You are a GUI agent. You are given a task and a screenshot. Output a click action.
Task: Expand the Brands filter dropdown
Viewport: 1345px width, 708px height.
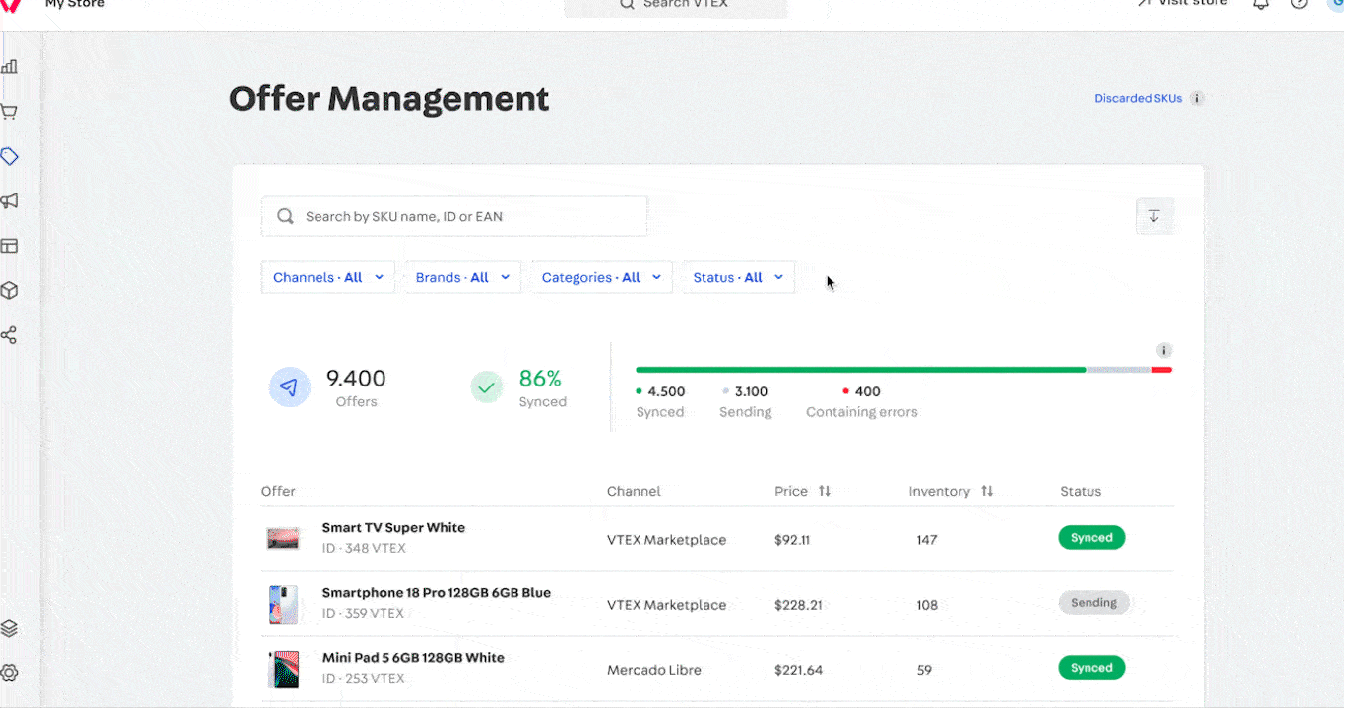tap(463, 278)
